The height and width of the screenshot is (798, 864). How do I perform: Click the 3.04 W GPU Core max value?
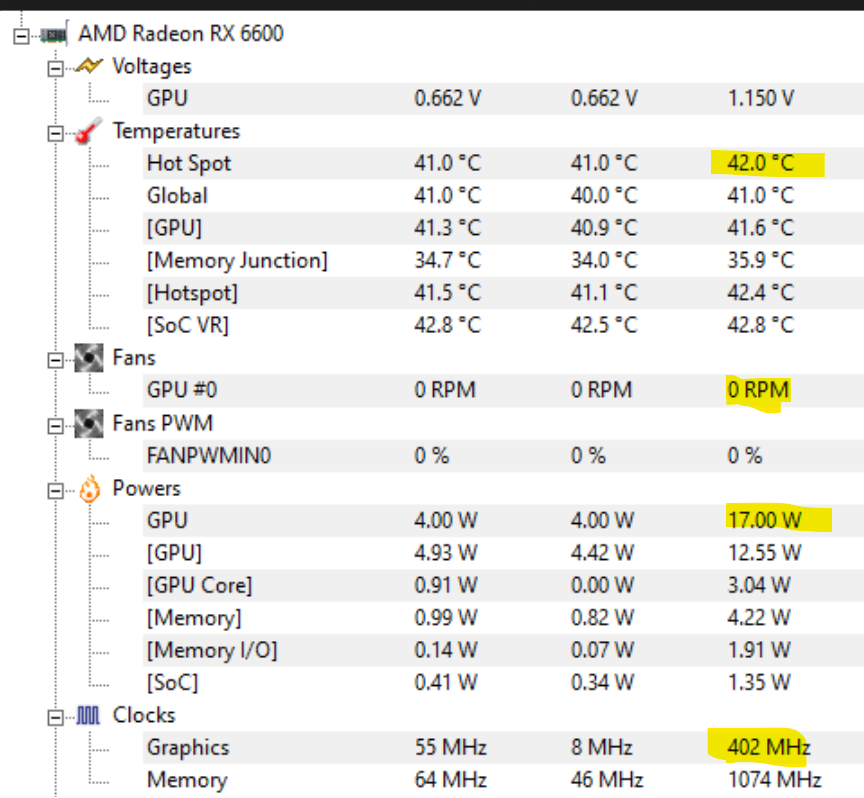tap(759, 585)
